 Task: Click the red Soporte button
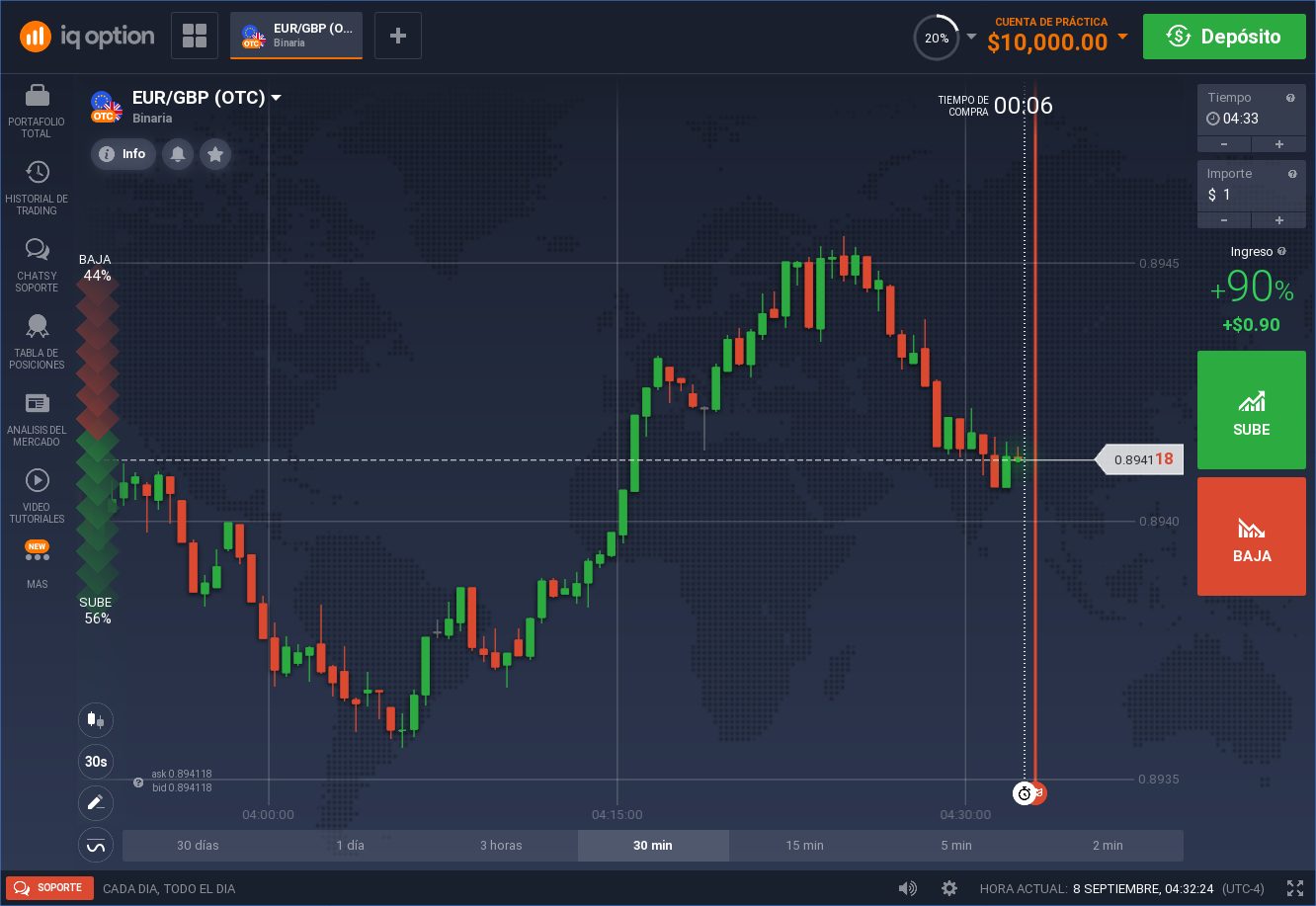click(x=49, y=888)
